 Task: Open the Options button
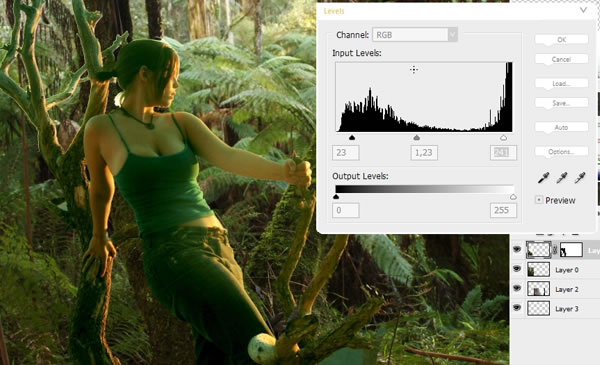561,152
